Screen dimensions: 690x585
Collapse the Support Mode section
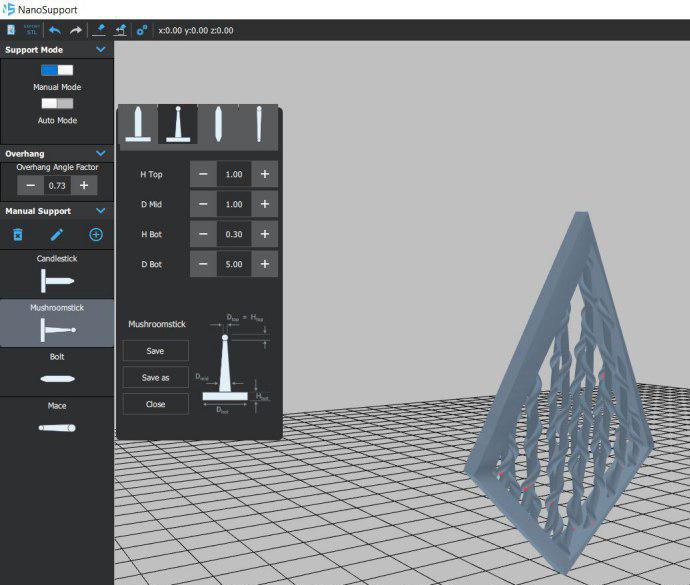tap(101, 50)
